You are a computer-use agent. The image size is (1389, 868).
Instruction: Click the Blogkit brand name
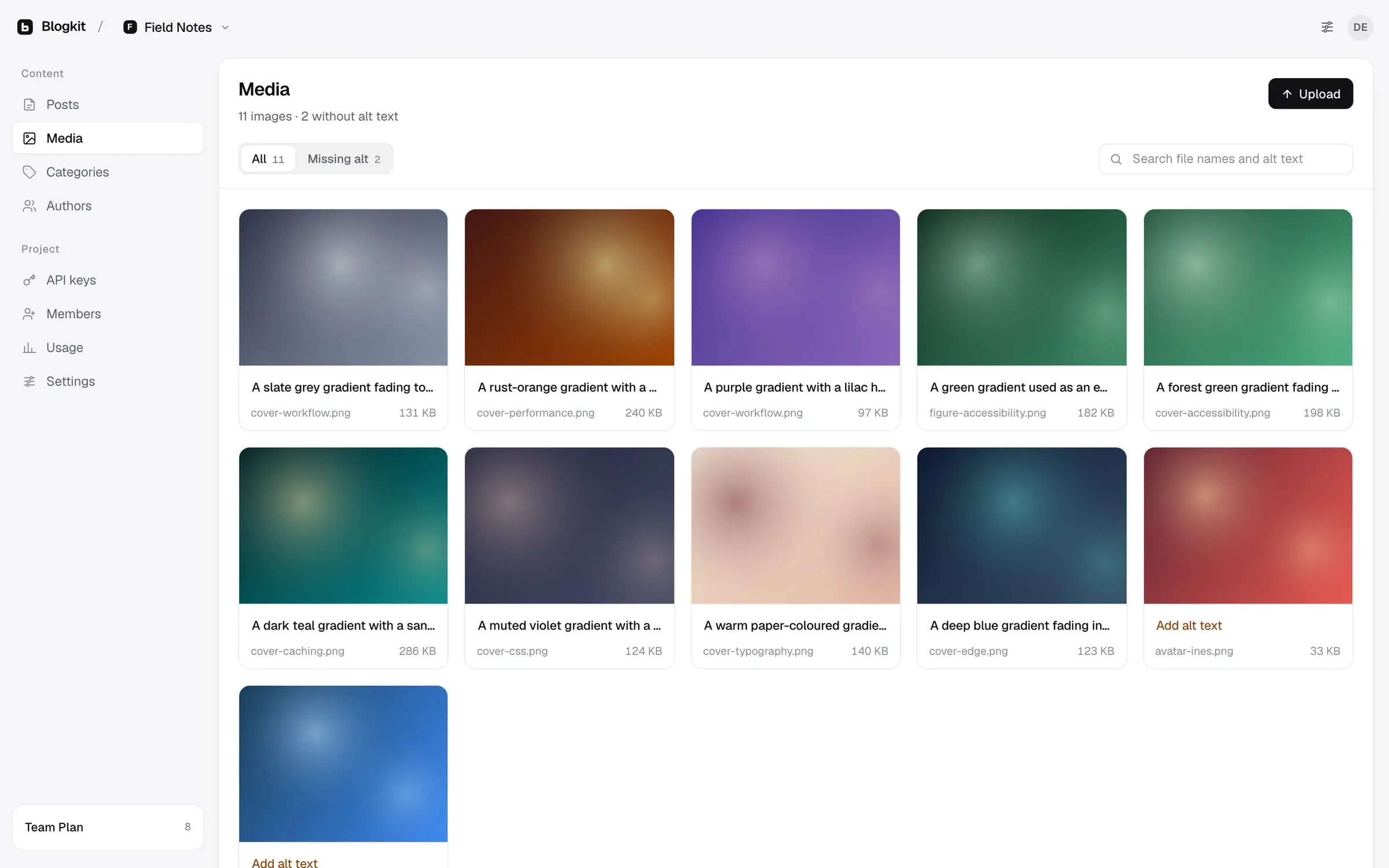tap(64, 27)
